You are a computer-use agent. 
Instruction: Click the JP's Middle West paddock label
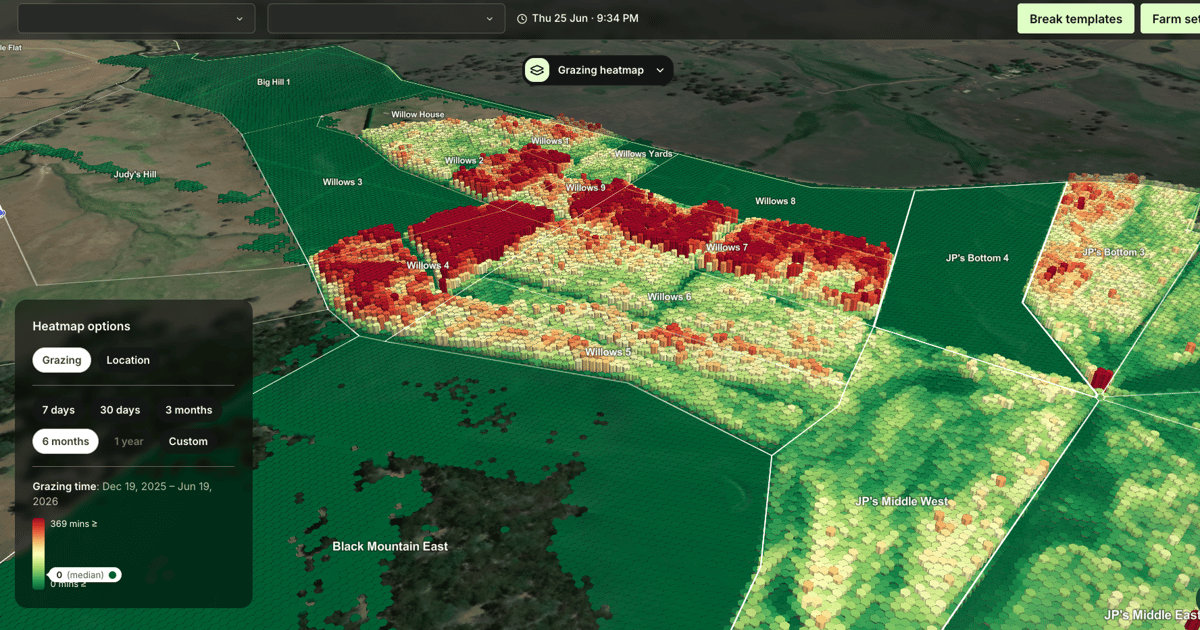(x=902, y=501)
